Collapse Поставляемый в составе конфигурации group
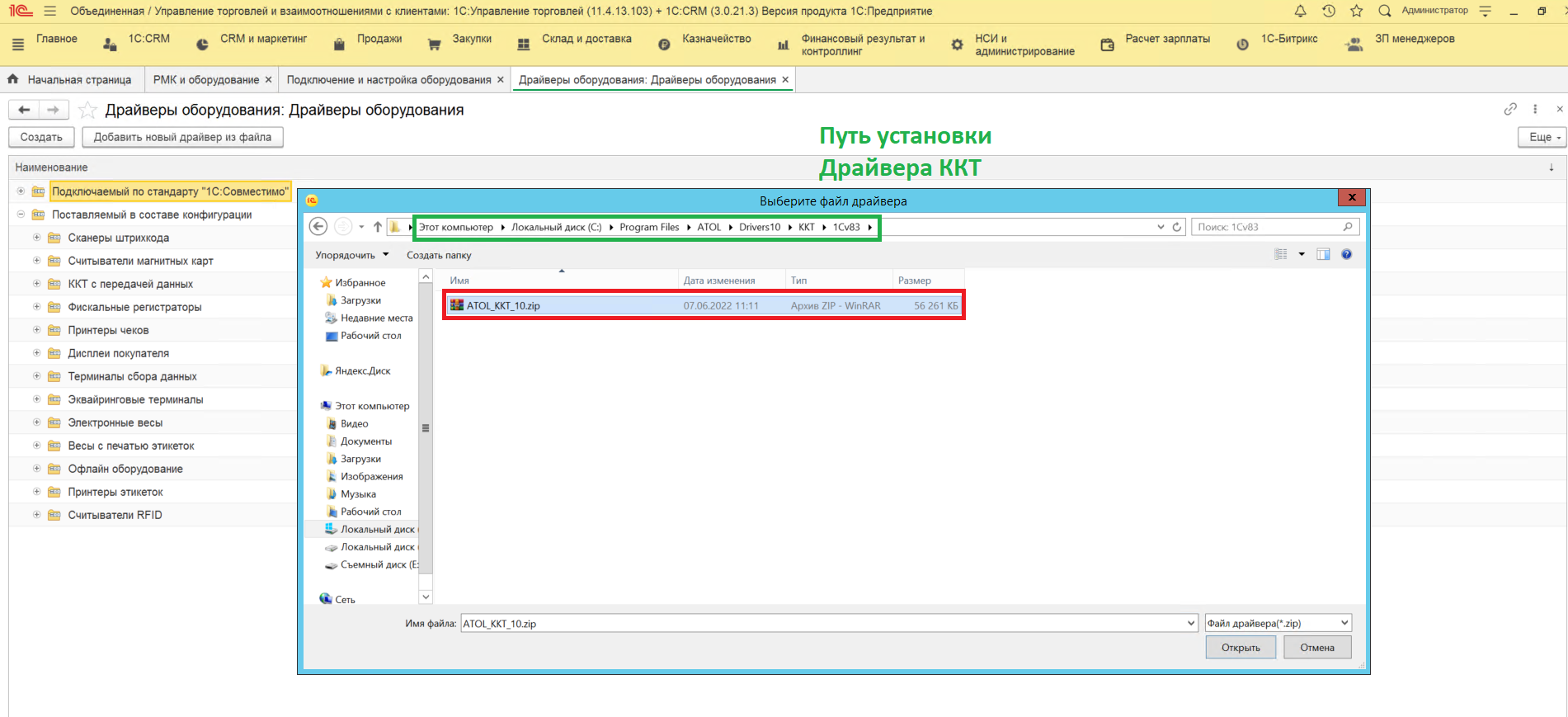Viewport: 1568px width, 717px height. [x=21, y=215]
